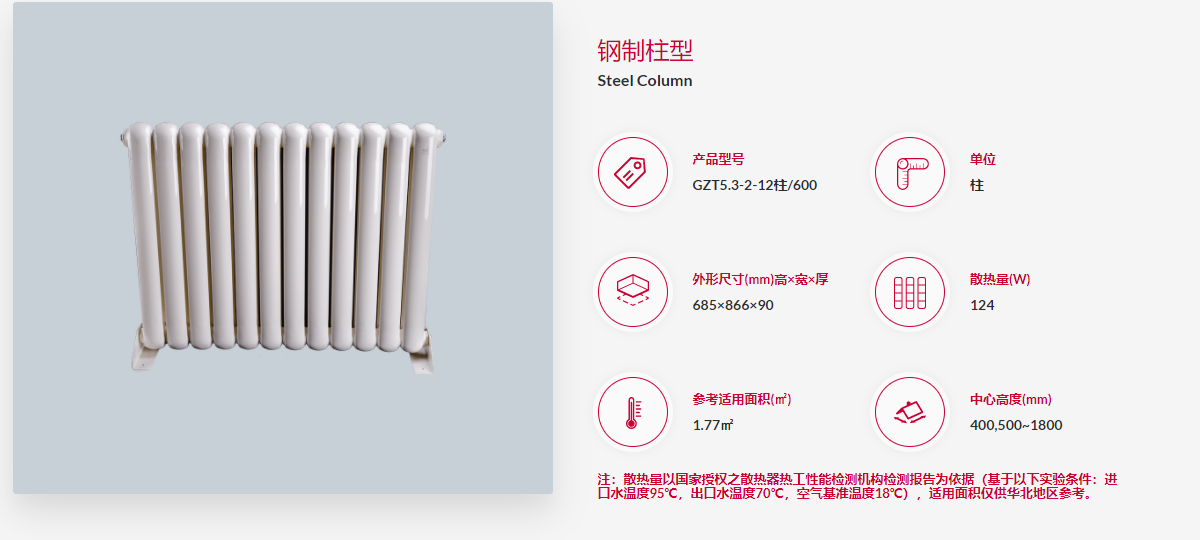The image size is (1200, 540).
Task: Select the 单位 label text
Action: point(983,159)
